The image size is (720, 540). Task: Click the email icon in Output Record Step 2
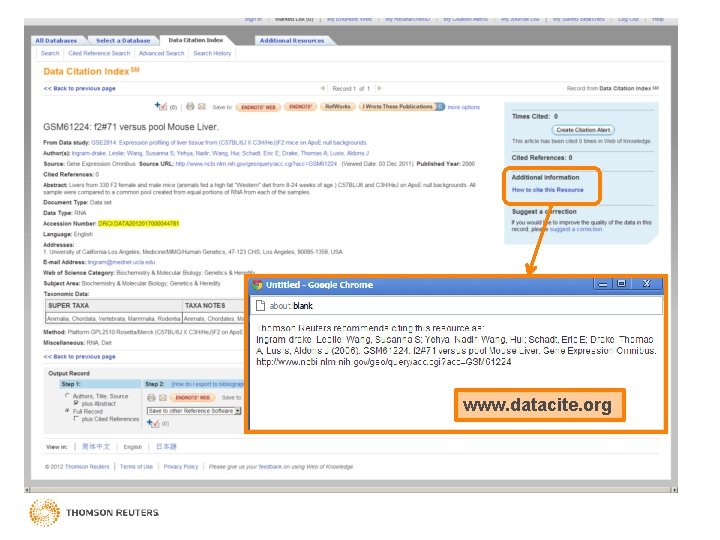163,398
